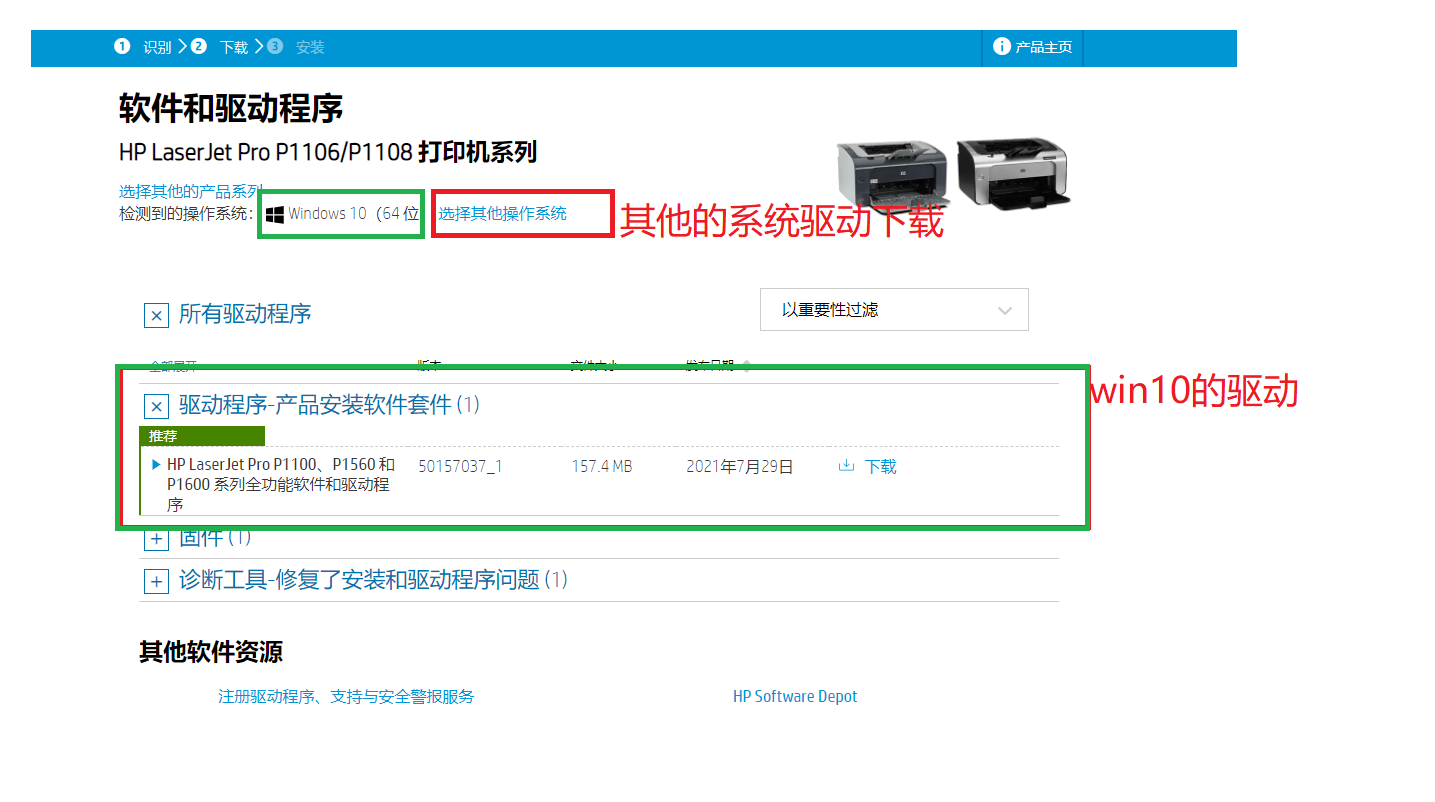Image resolution: width=1435 pixels, height=802 pixels.
Task: Expand HP LaserJet Pro P1100 driver details triangle
Action: click(x=156, y=464)
